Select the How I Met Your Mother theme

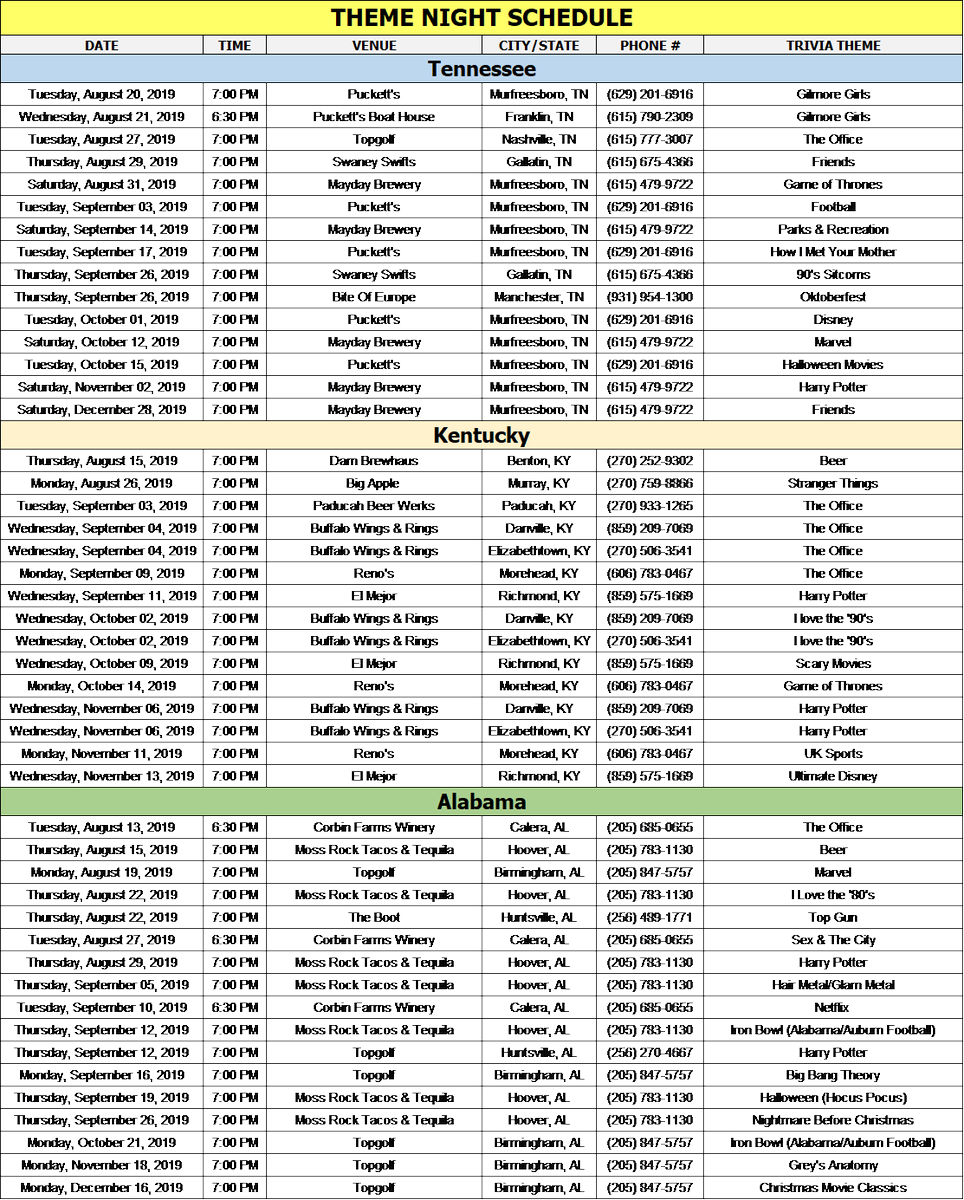[x=833, y=252]
